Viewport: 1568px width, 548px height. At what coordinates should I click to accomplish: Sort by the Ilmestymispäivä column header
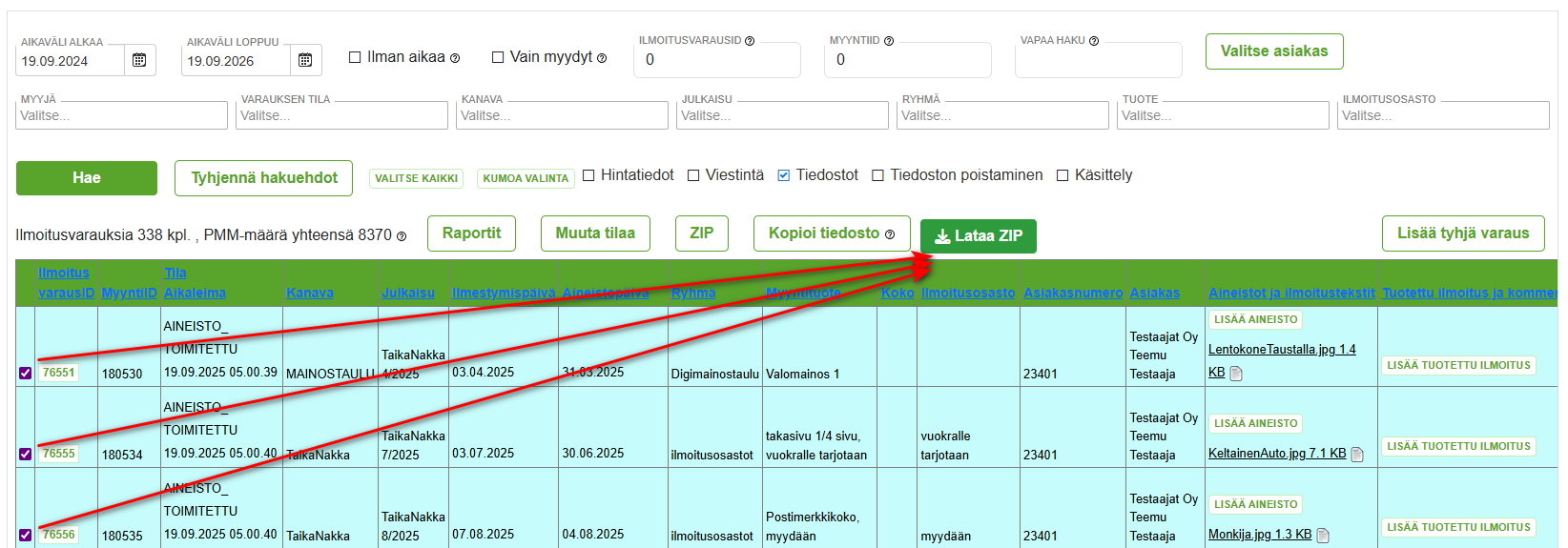(x=503, y=293)
